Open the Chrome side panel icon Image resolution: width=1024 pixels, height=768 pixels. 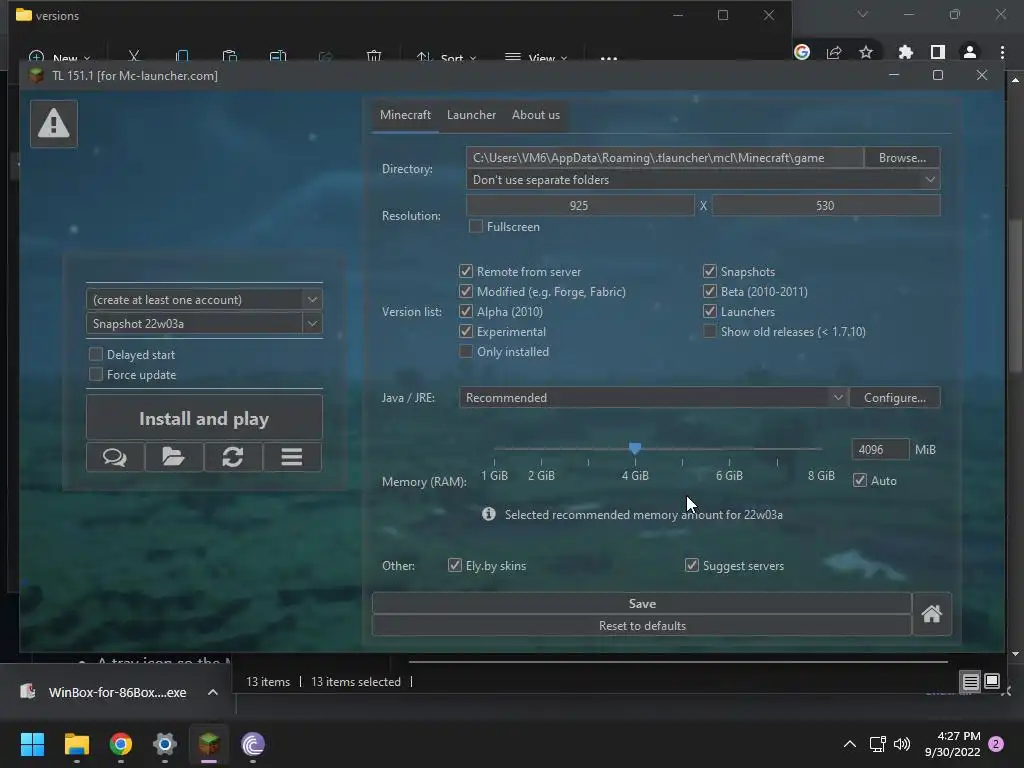point(938,52)
